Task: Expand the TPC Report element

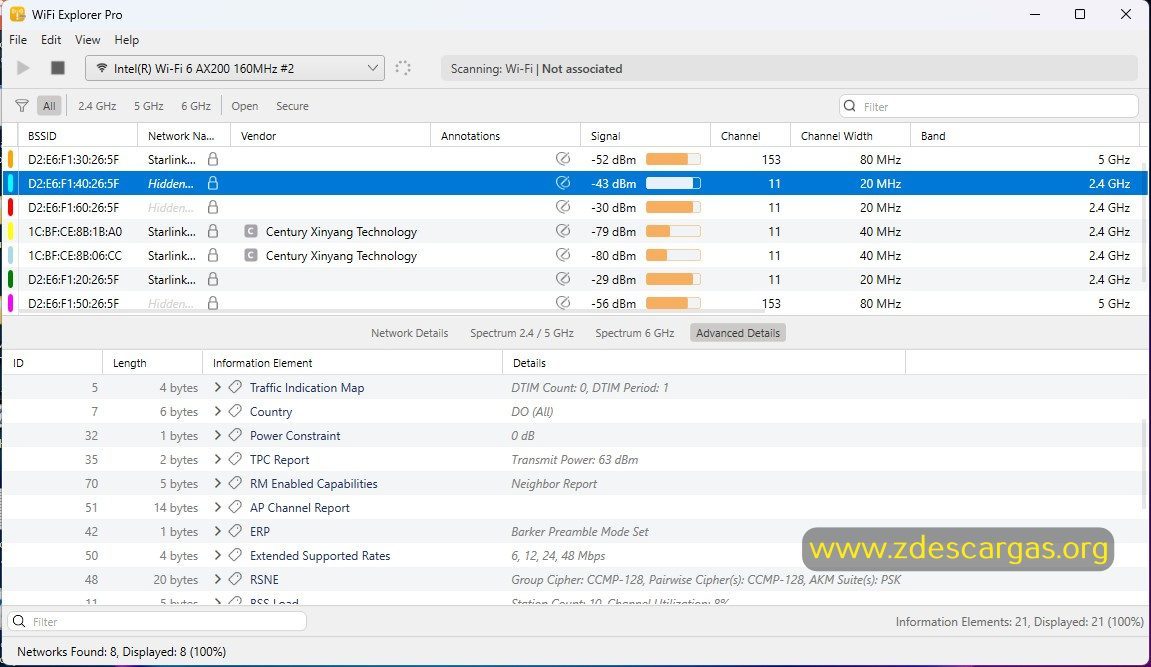Action: click(x=217, y=459)
